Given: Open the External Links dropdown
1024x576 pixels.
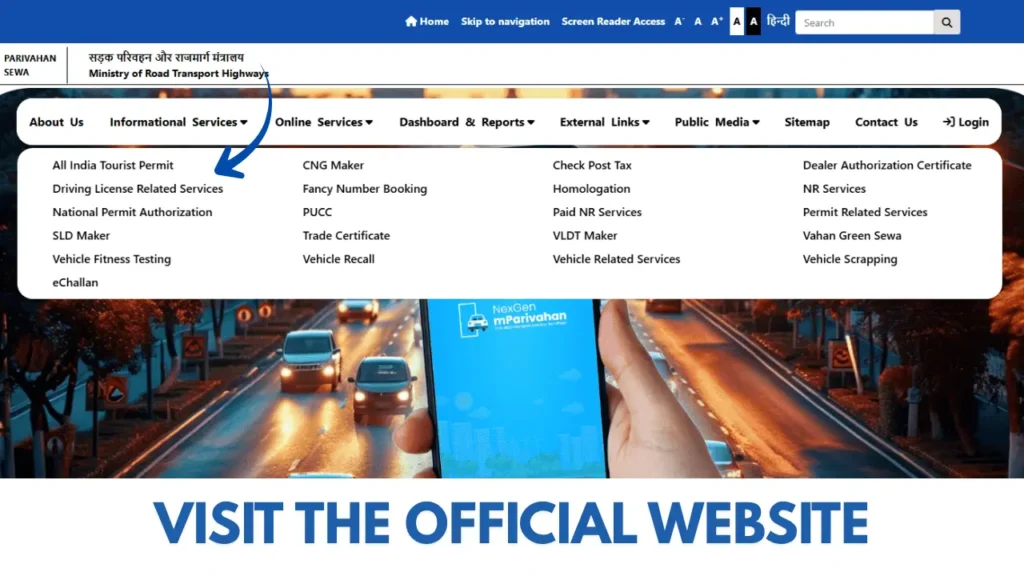Looking at the screenshot, I should point(604,121).
